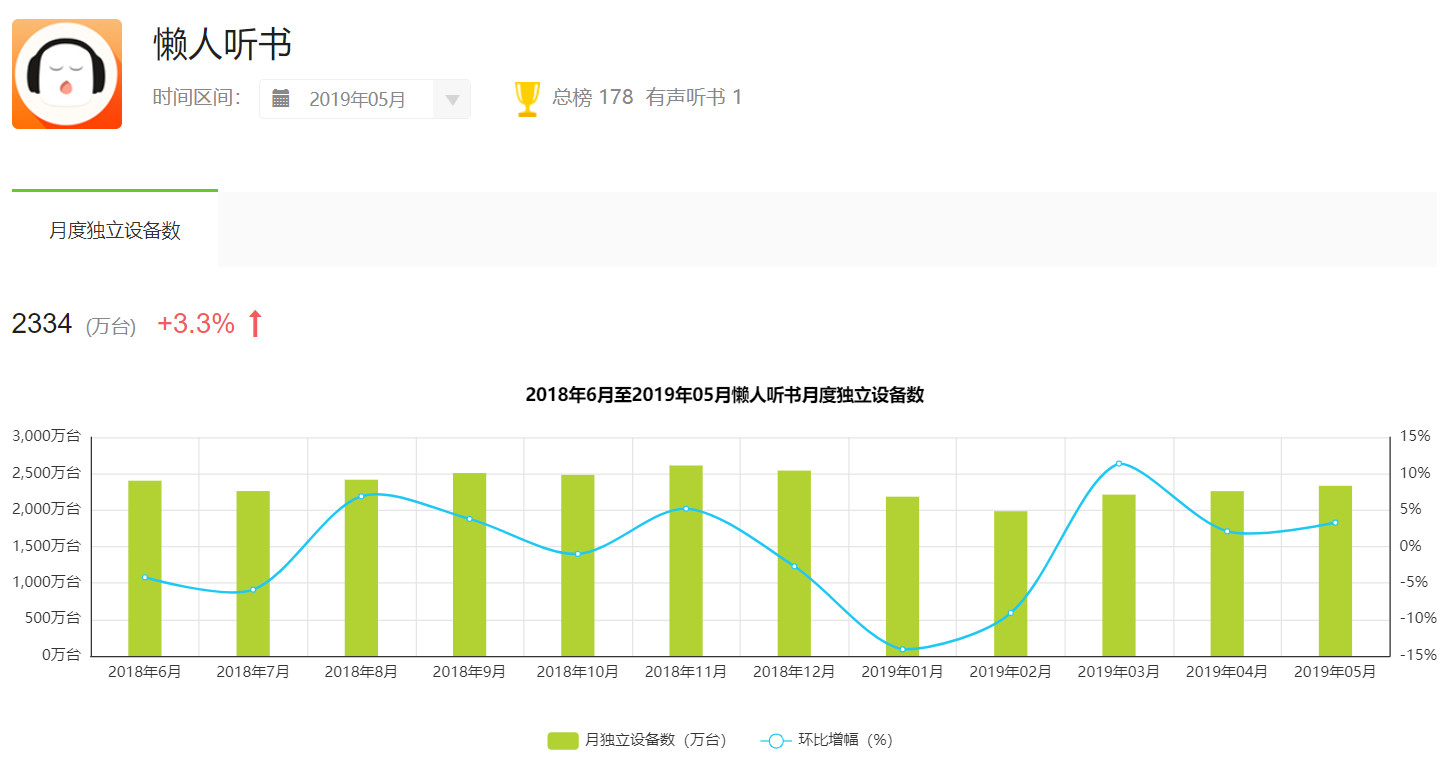Click the 2019年01月 lowest line point
Viewport: 1446px width, 758px height.
(x=902, y=649)
